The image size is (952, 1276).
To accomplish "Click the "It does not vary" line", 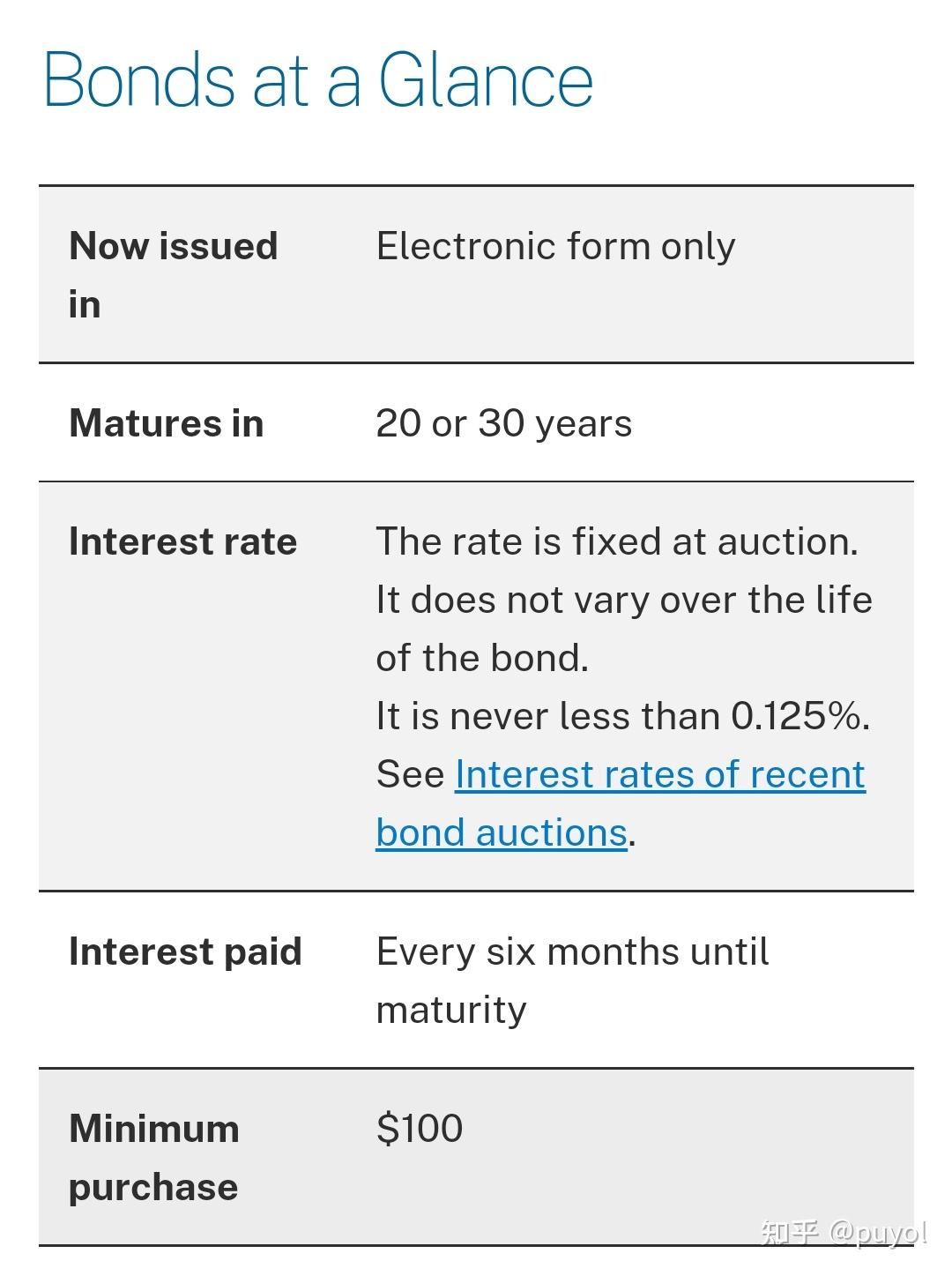I will 623,600.
